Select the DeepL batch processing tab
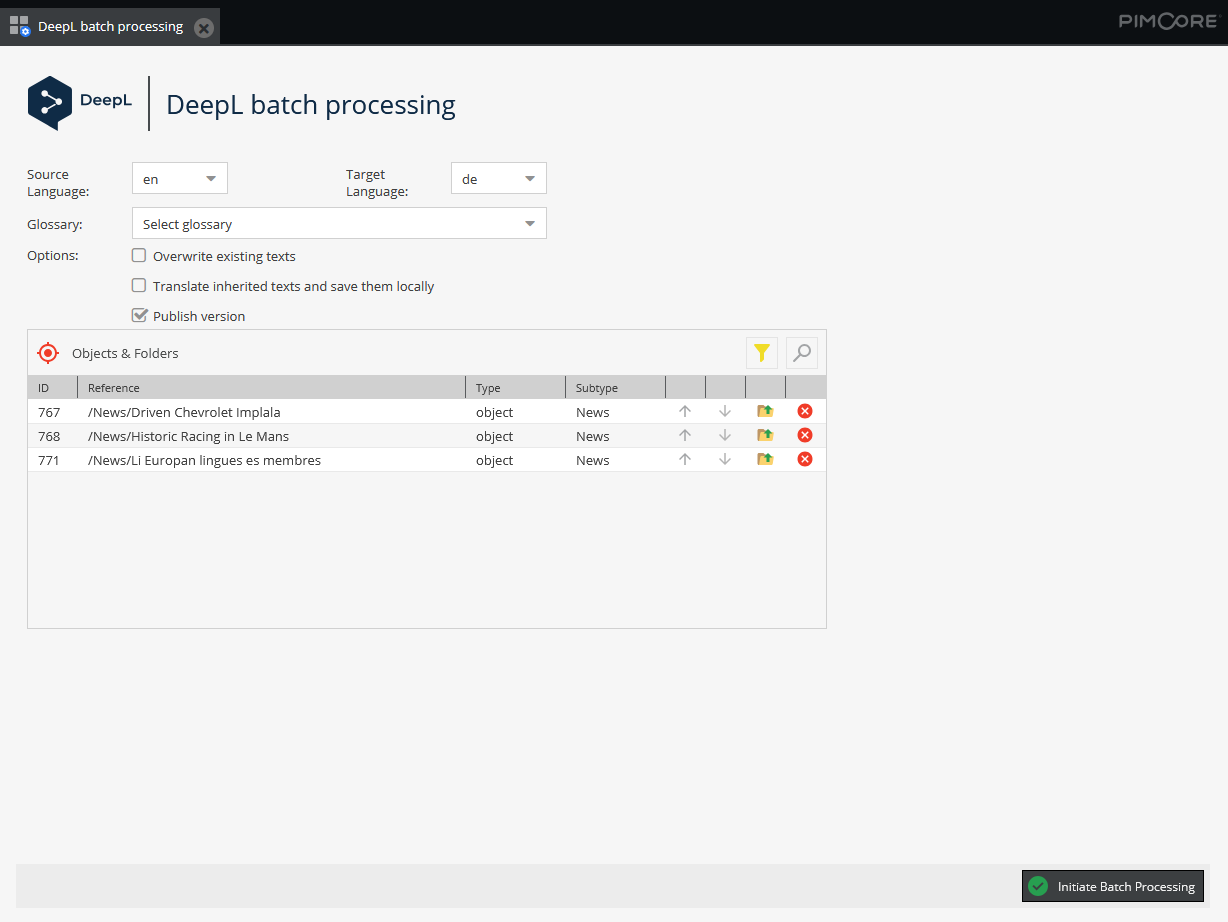This screenshot has width=1228, height=922. click(110, 27)
